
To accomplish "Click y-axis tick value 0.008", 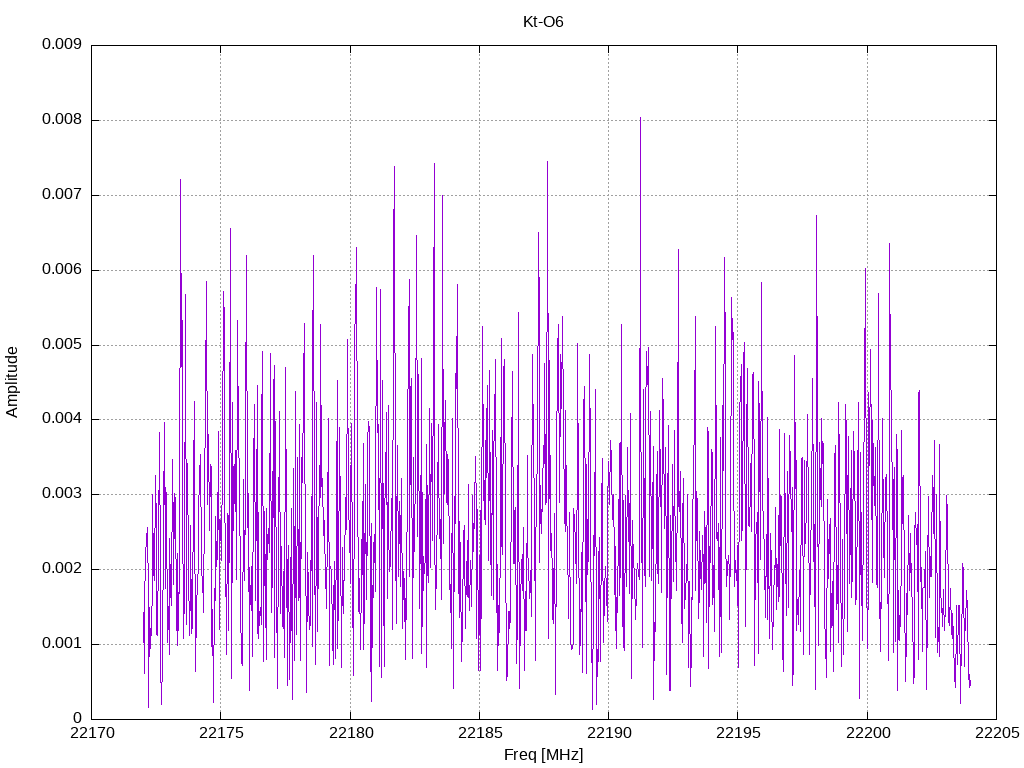I will (62, 120).
